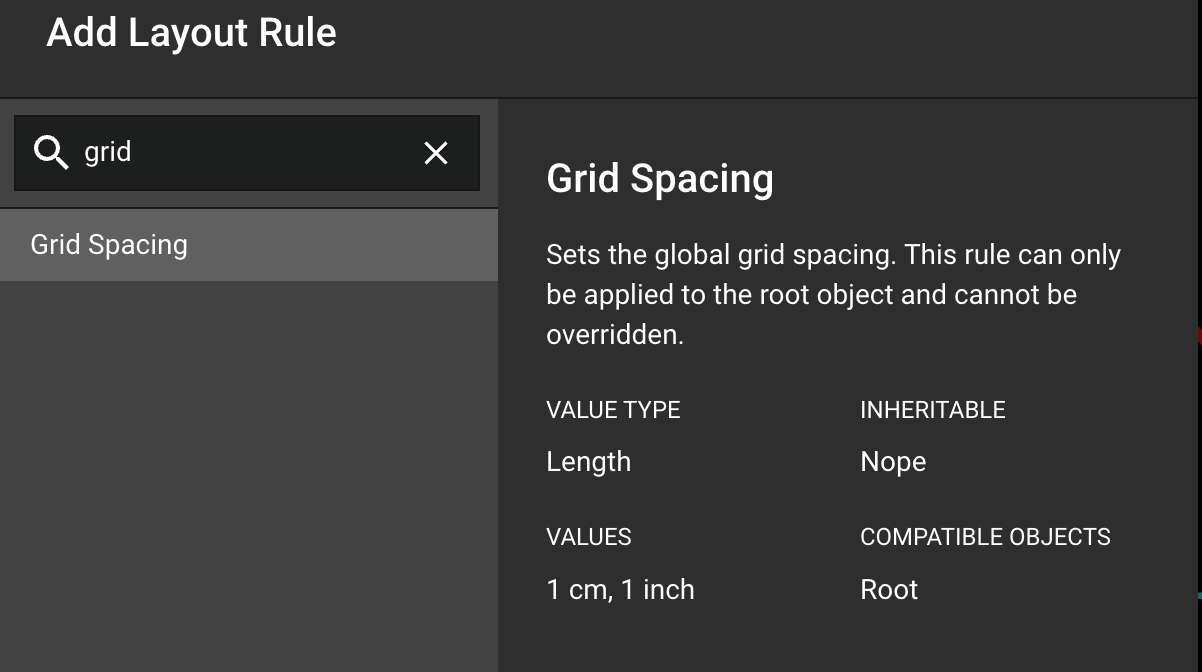
Task: Click the rule description paragraph
Action: [832, 294]
